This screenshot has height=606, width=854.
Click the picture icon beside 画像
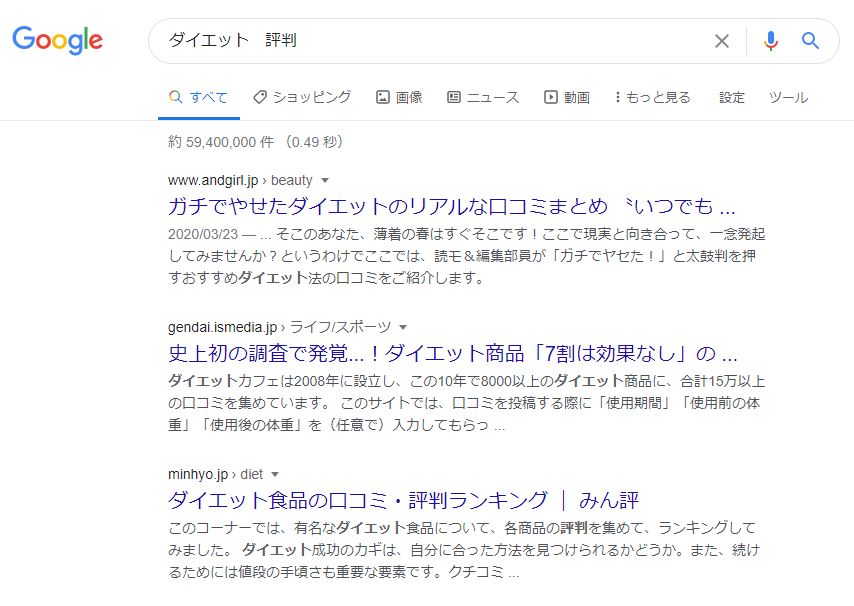pos(383,97)
